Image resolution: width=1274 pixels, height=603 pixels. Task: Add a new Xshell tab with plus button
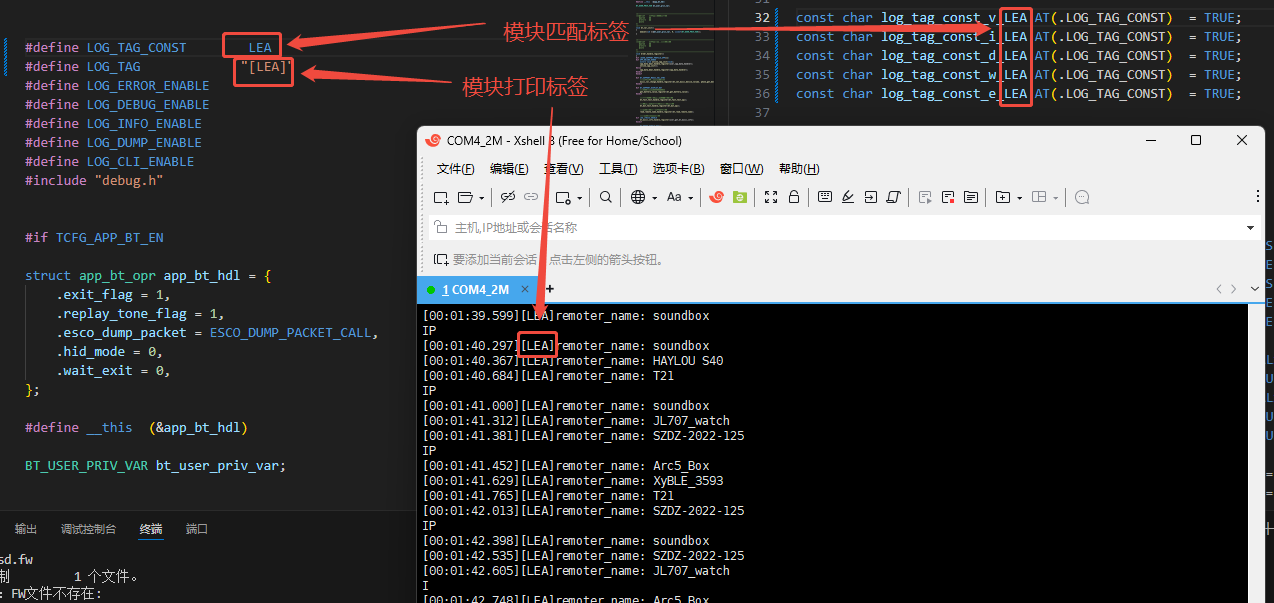(549, 289)
